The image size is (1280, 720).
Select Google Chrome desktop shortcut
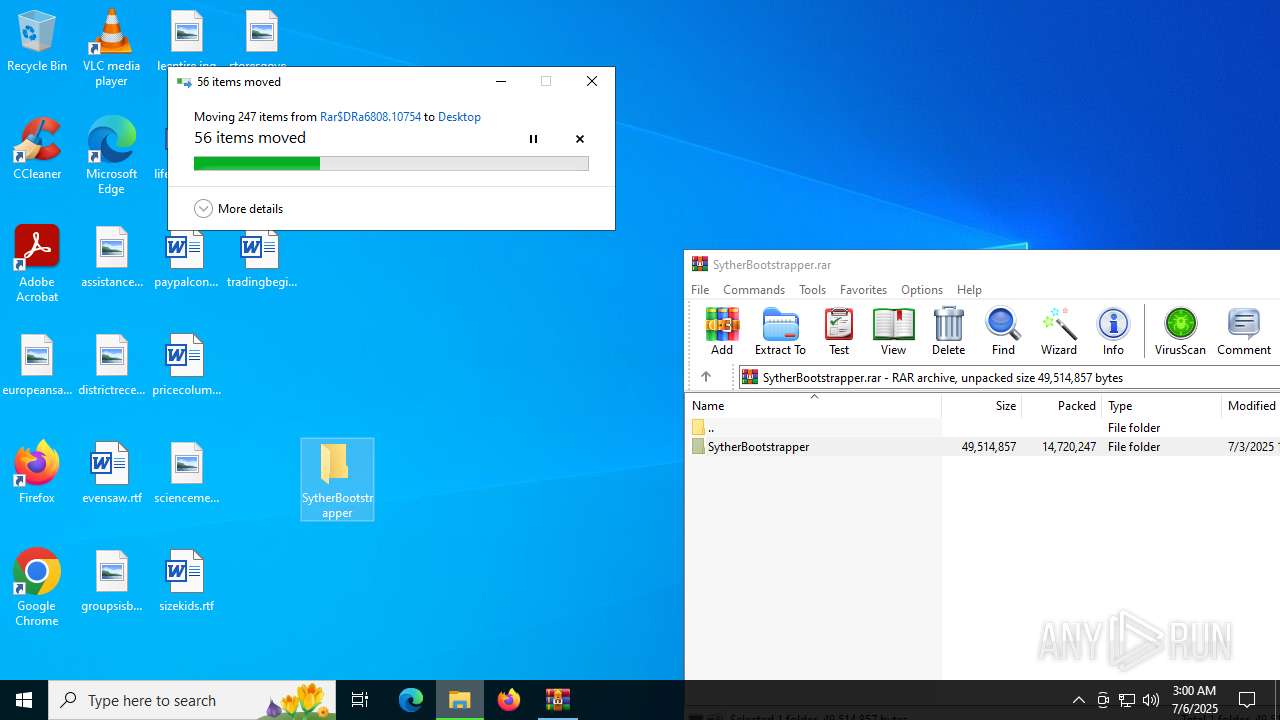click(37, 587)
